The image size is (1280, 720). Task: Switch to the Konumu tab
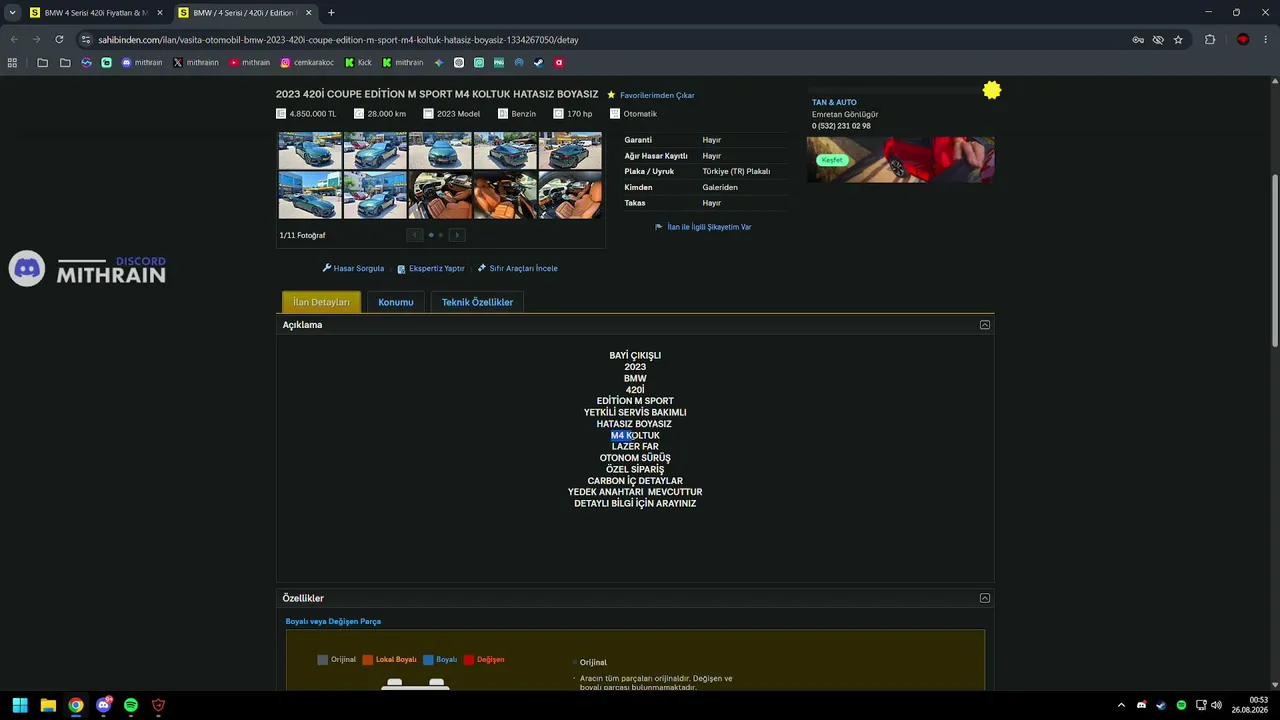coord(396,302)
